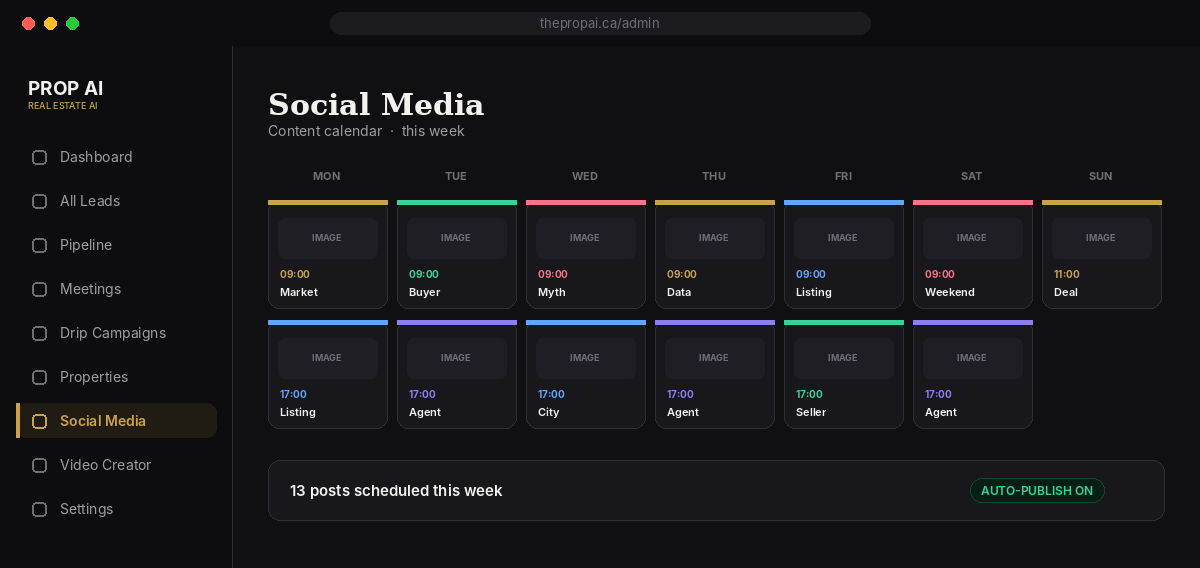The width and height of the screenshot is (1200, 568).
Task: Click the Social Media page heading
Action: coord(376,104)
